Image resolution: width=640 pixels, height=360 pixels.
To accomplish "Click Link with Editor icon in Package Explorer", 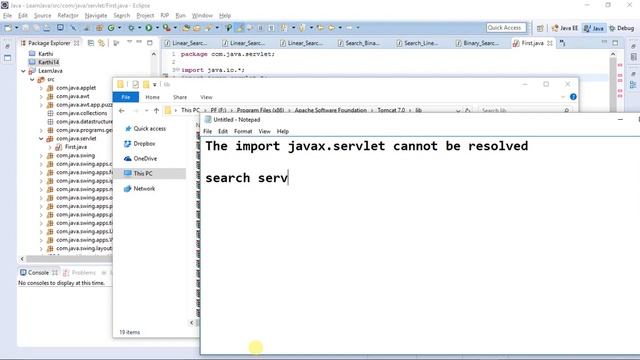I will 101,43.
